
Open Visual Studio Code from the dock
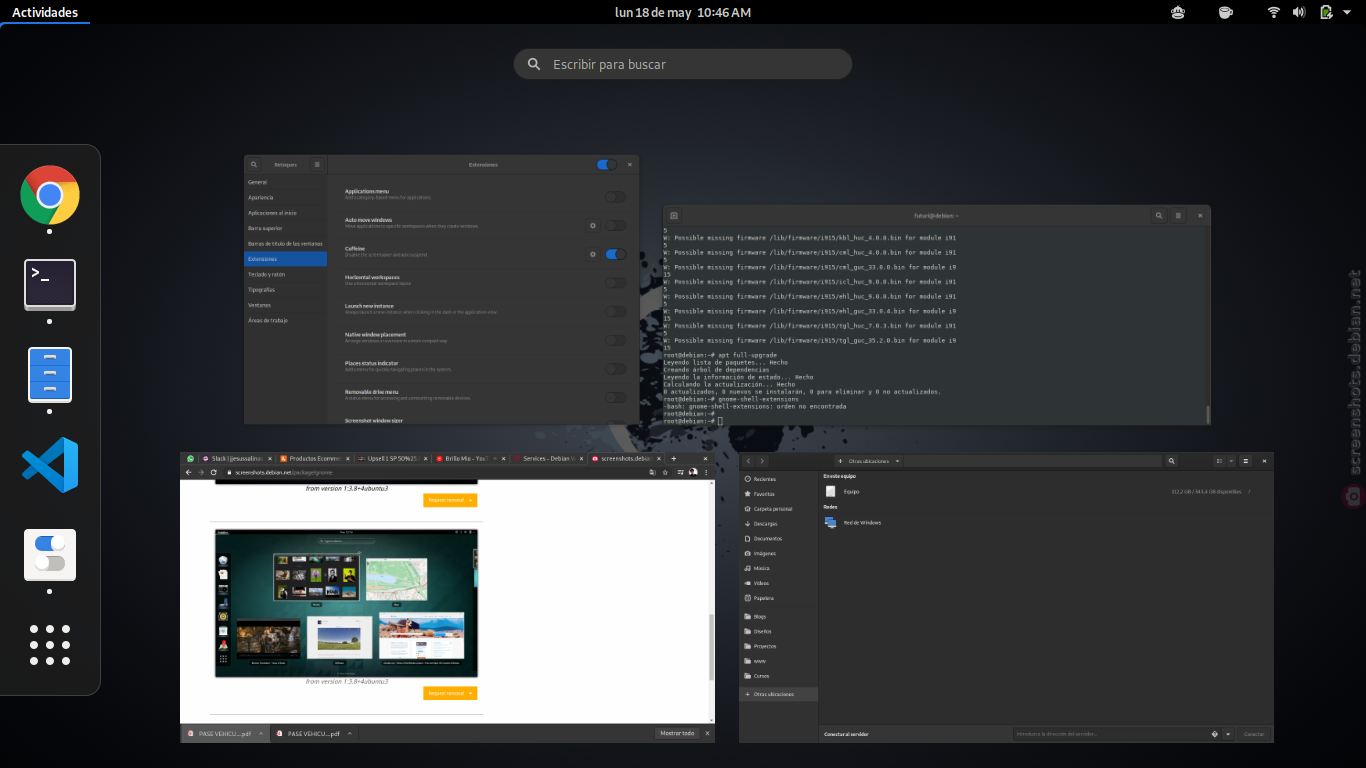click(50, 465)
